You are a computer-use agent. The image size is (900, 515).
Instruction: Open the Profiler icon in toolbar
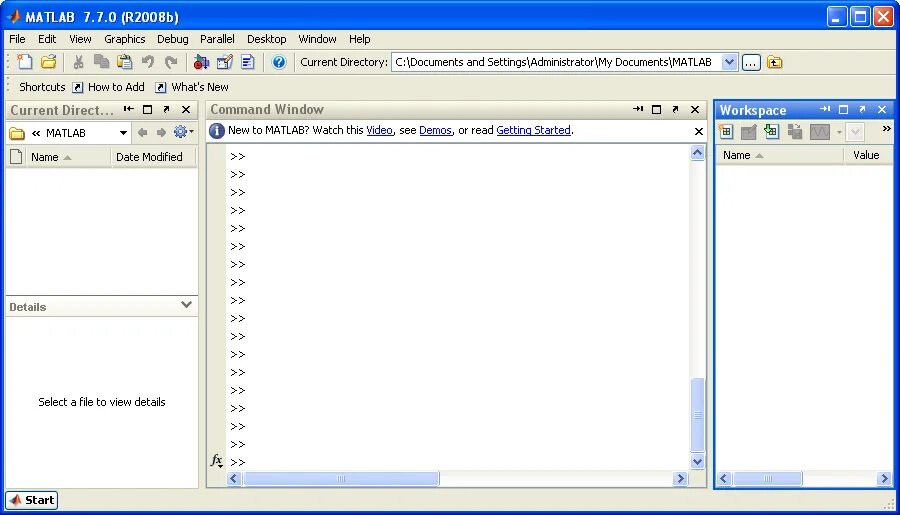tap(247, 62)
